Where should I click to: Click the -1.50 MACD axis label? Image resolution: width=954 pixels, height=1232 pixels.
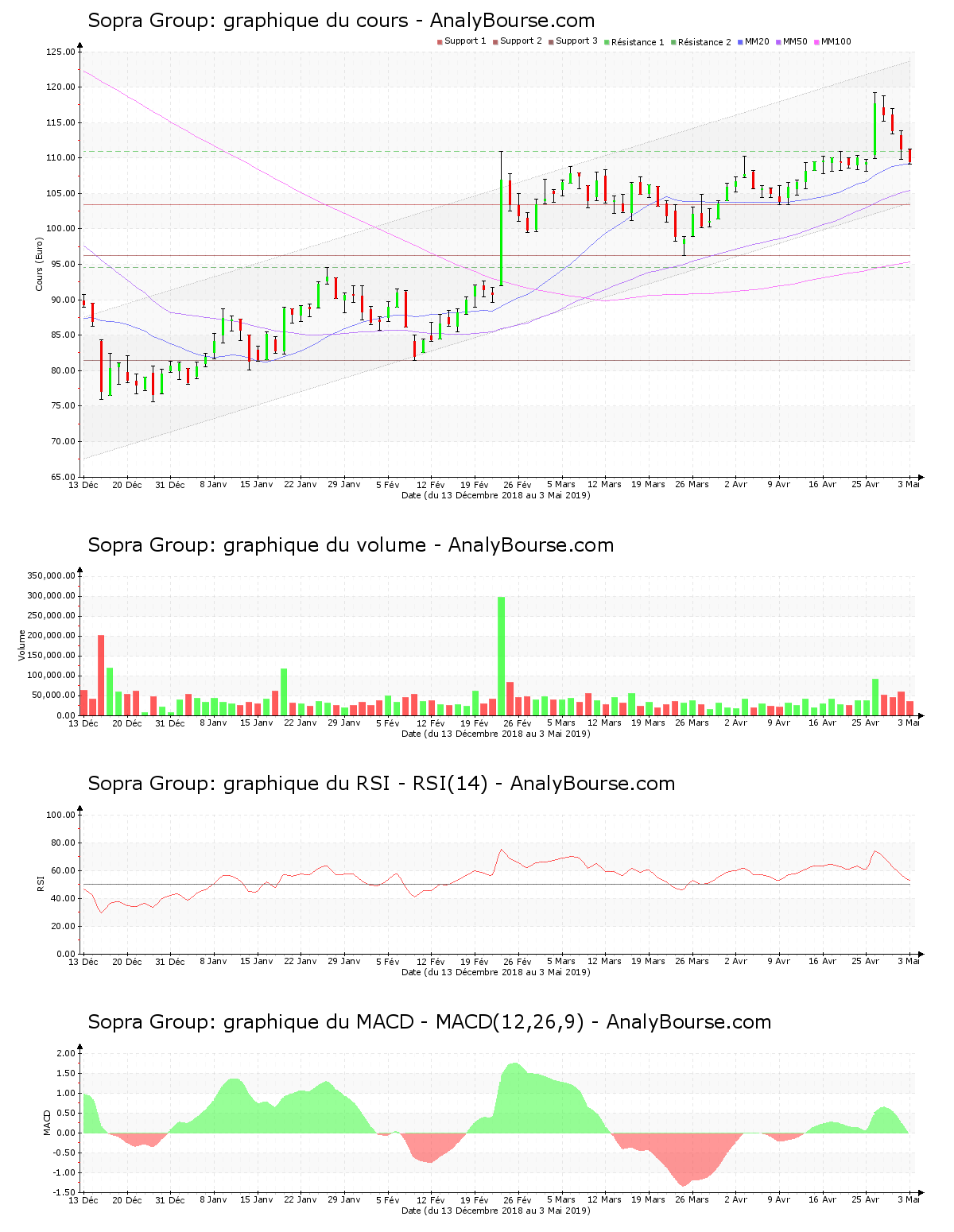point(64,1192)
